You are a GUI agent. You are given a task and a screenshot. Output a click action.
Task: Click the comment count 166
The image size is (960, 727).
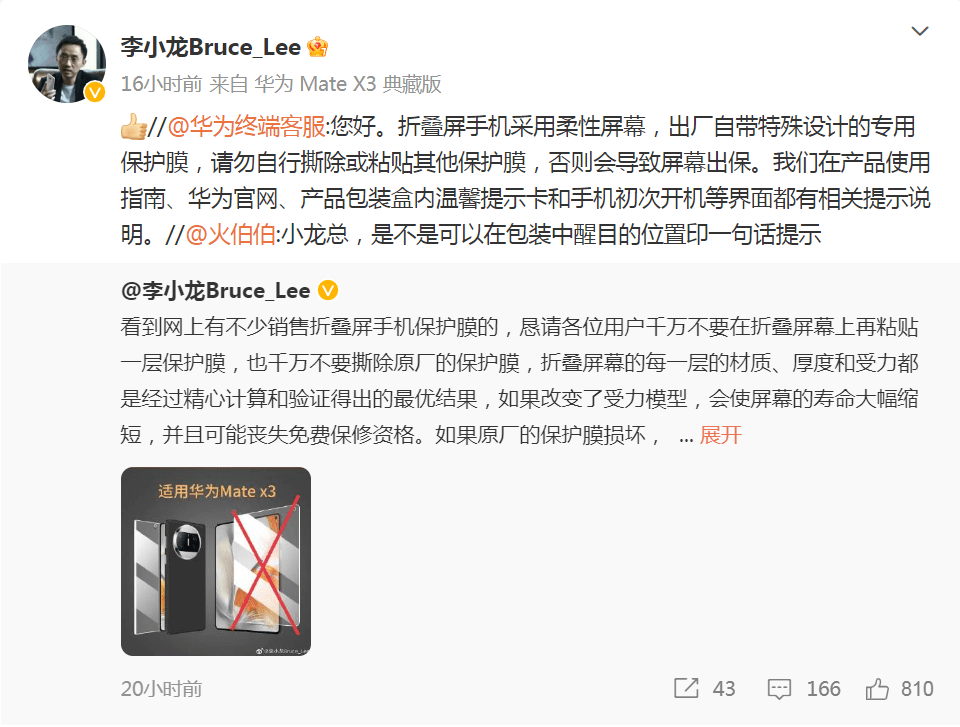tap(823, 689)
